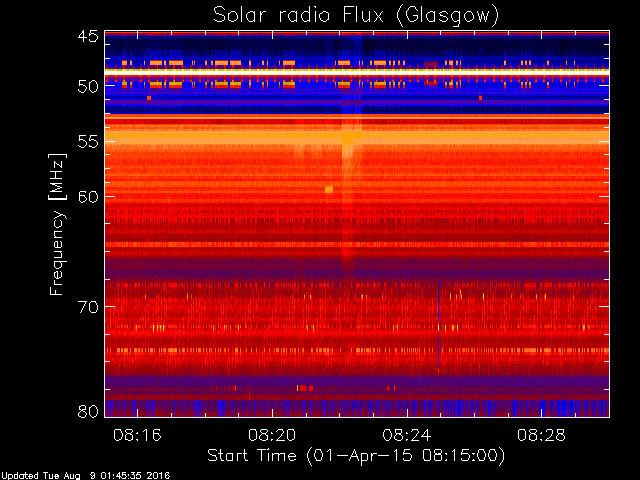The width and height of the screenshot is (640, 480).
Task: Click the 'Frequency [MHz]' axis label
Action: coord(57,224)
